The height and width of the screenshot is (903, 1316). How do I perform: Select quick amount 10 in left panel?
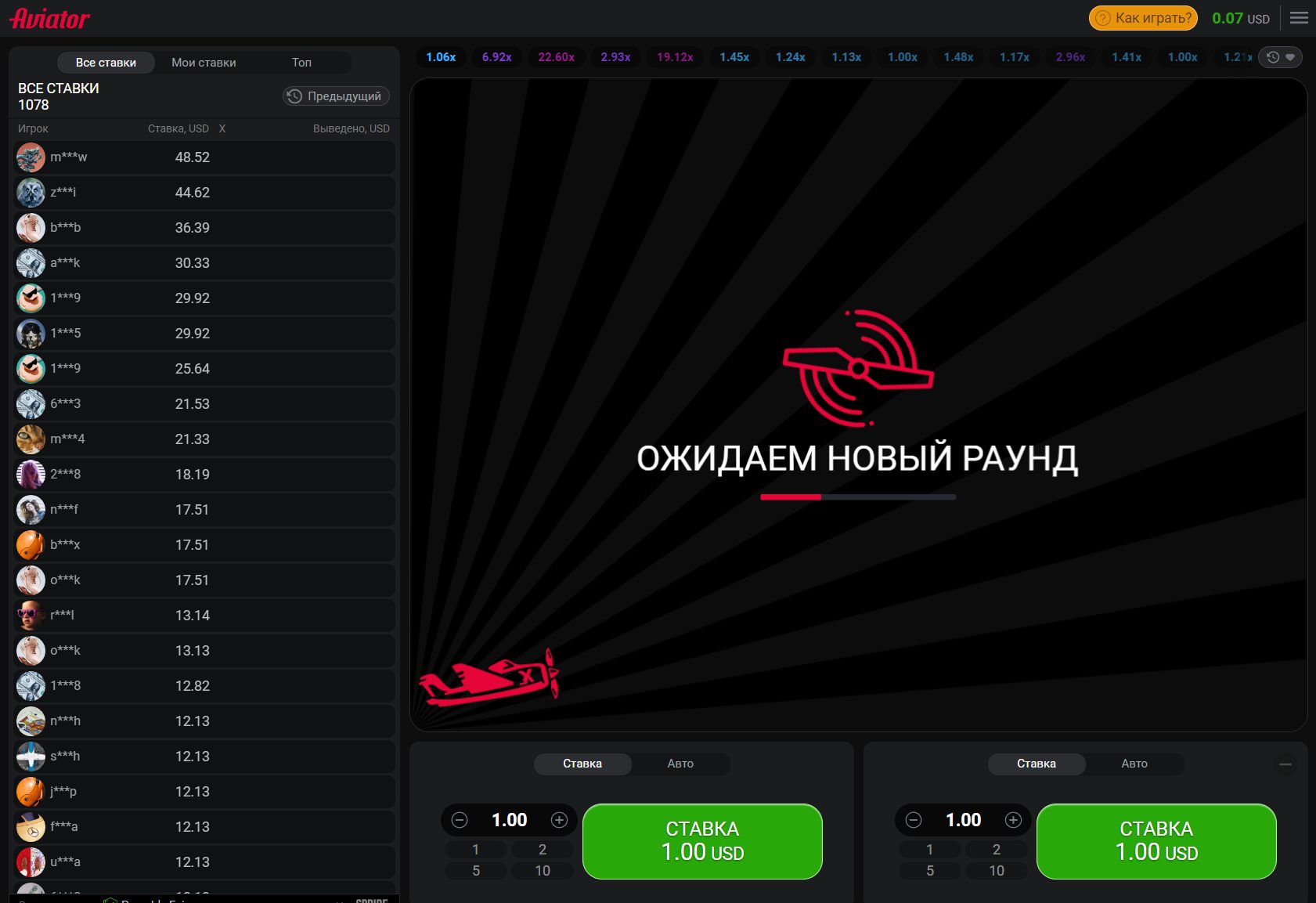pos(543,871)
